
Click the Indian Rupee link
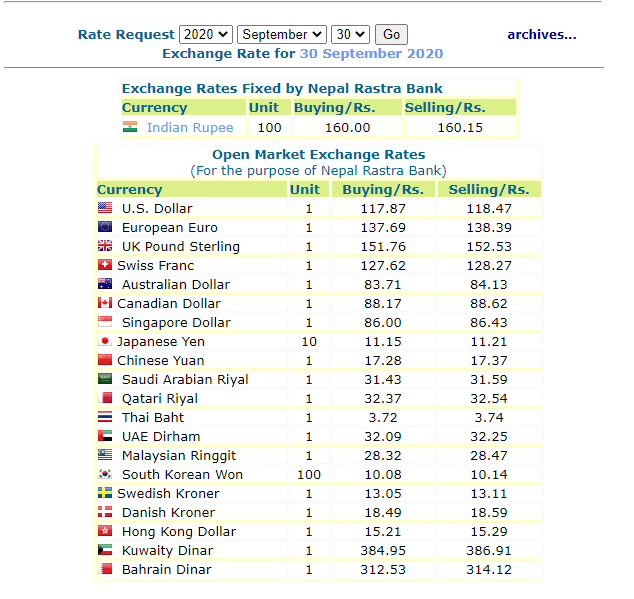pos(190,127)
